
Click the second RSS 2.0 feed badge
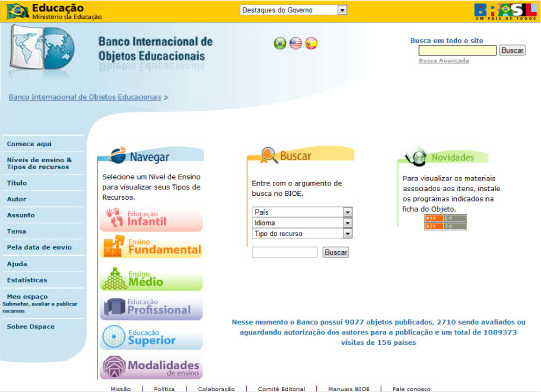(x=445, y=226)
